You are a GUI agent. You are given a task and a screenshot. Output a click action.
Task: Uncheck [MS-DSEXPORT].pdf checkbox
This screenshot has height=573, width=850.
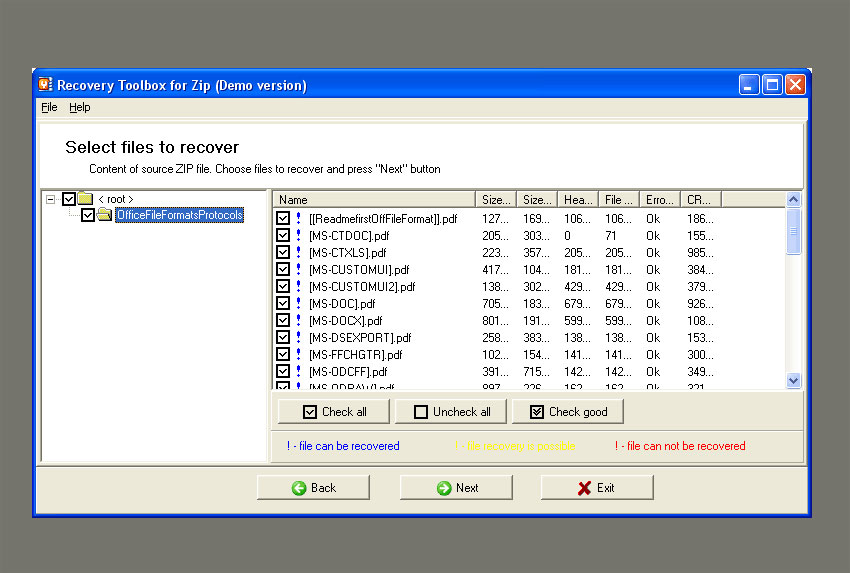(283, 337)
